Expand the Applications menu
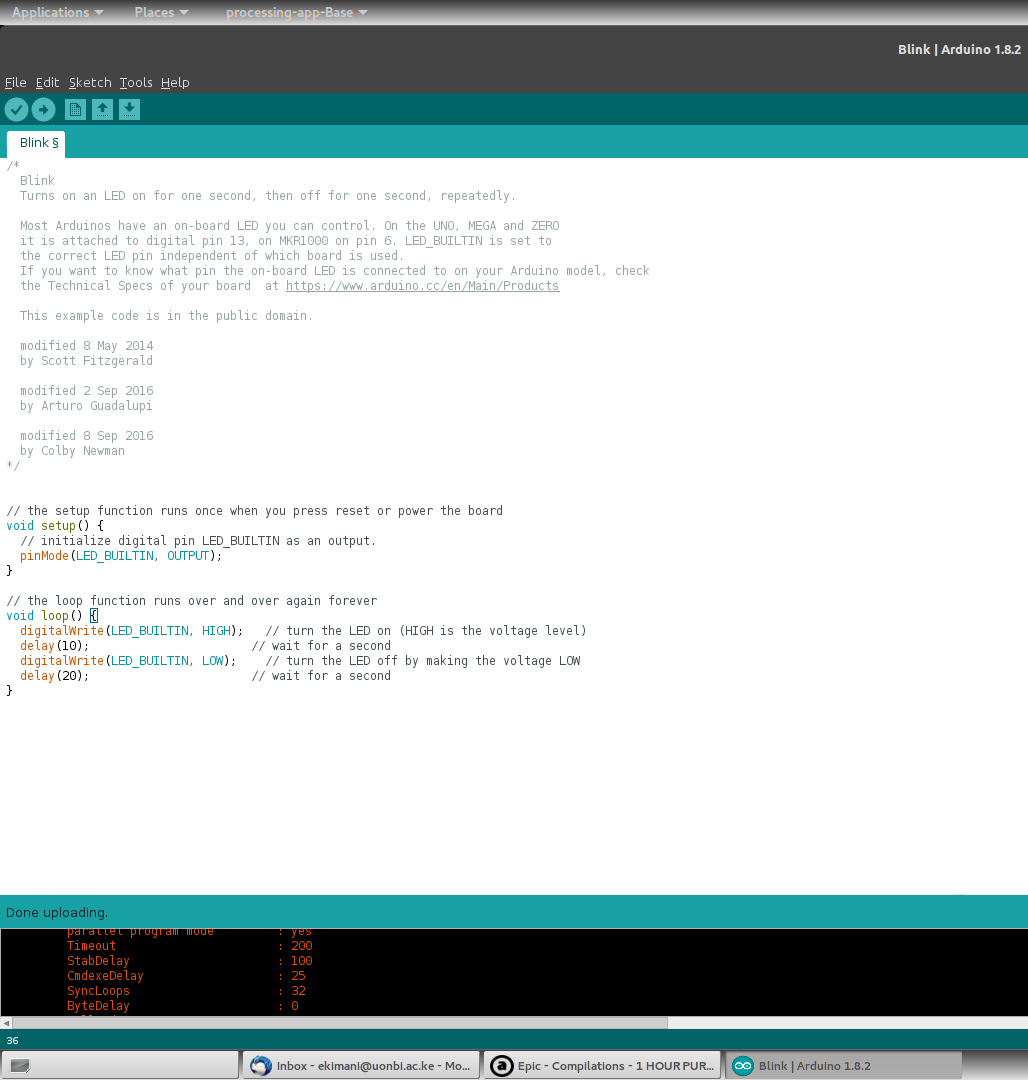This screenshot has width=1028, height=1080. (x=58, y=12)
